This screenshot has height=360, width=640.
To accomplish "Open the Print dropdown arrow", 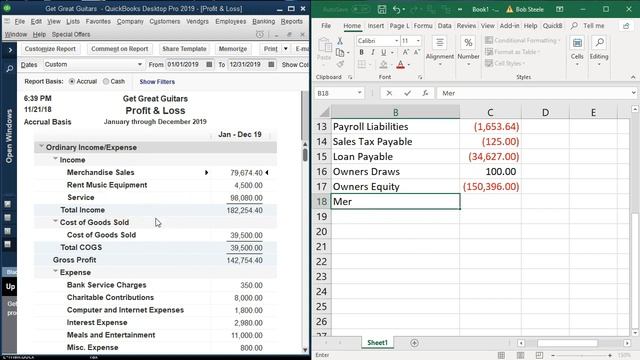I will (x=286, y=49).
